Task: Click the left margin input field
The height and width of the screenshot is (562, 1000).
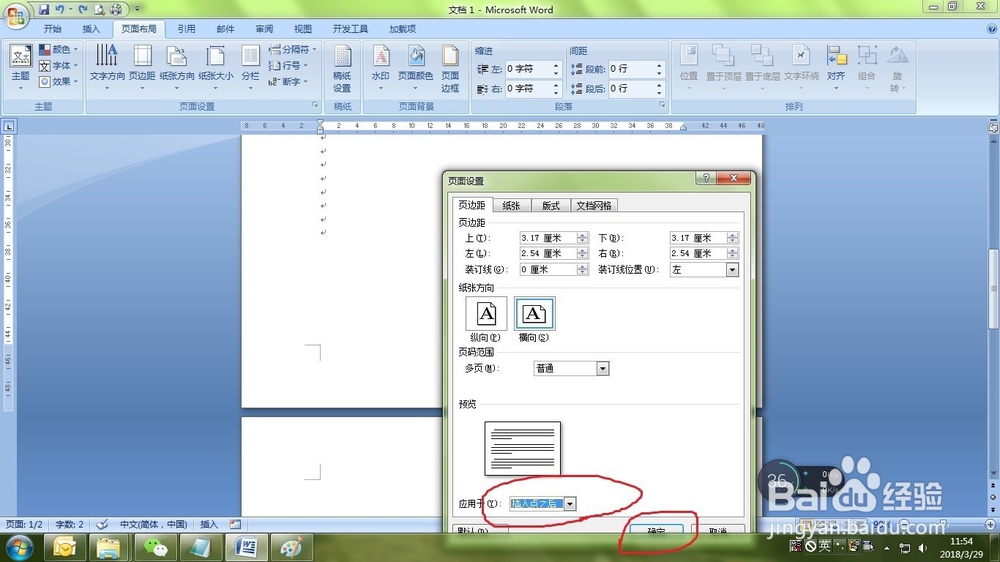Action: pyautogui.click(x=548, y=253)
